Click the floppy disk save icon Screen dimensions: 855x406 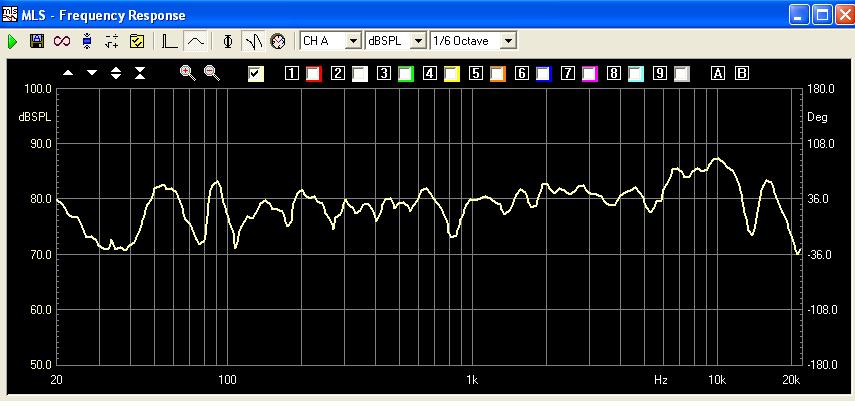click(37, 41)
